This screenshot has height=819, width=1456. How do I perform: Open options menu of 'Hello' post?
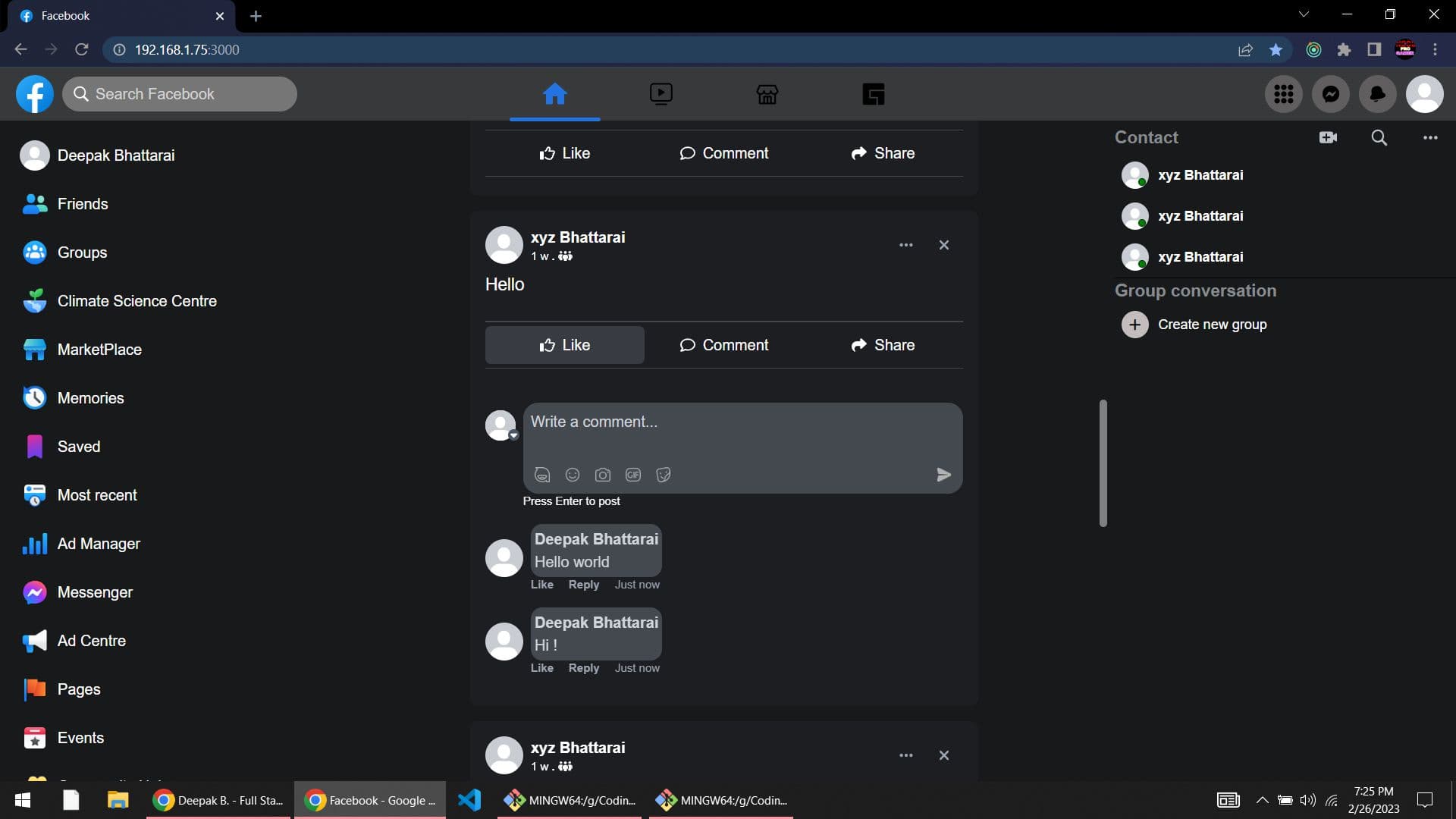905,245
